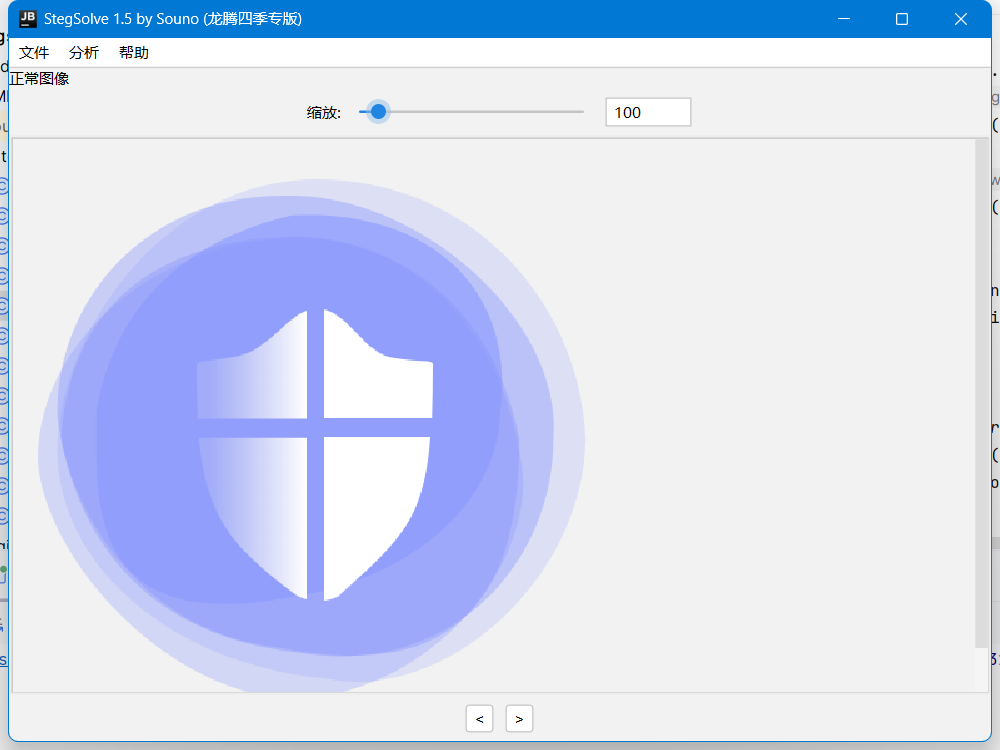Image resolution: width=1000 pixels, height=750 pixels.
Task: Click the 缩放 label beside the slider
Action: coord(323,113)
